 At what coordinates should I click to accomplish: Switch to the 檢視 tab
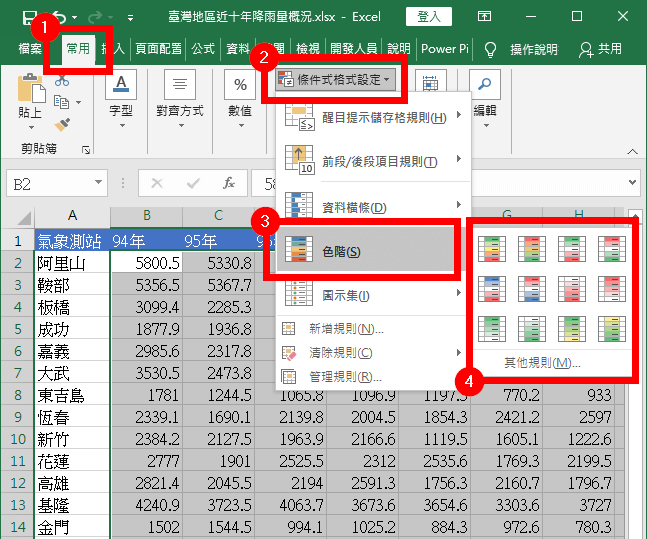coord(308,49)
